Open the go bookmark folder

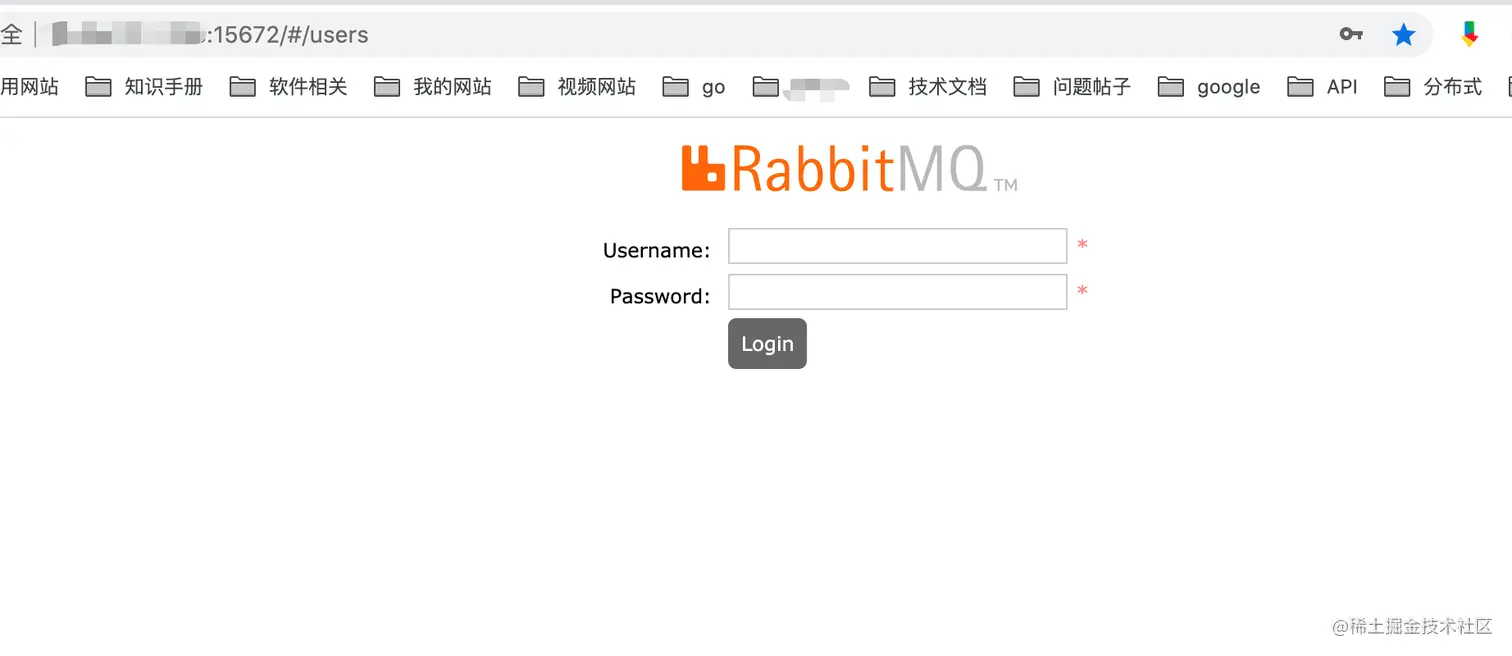(694, 87)
